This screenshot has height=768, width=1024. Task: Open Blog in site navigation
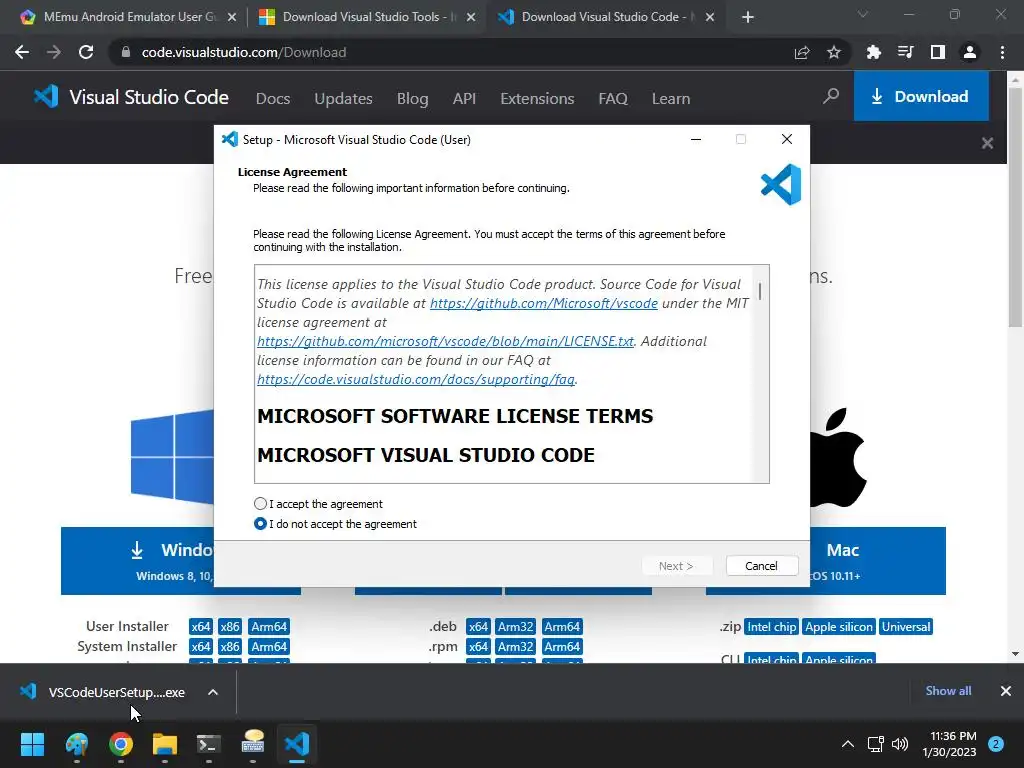(x=413, y=99)
